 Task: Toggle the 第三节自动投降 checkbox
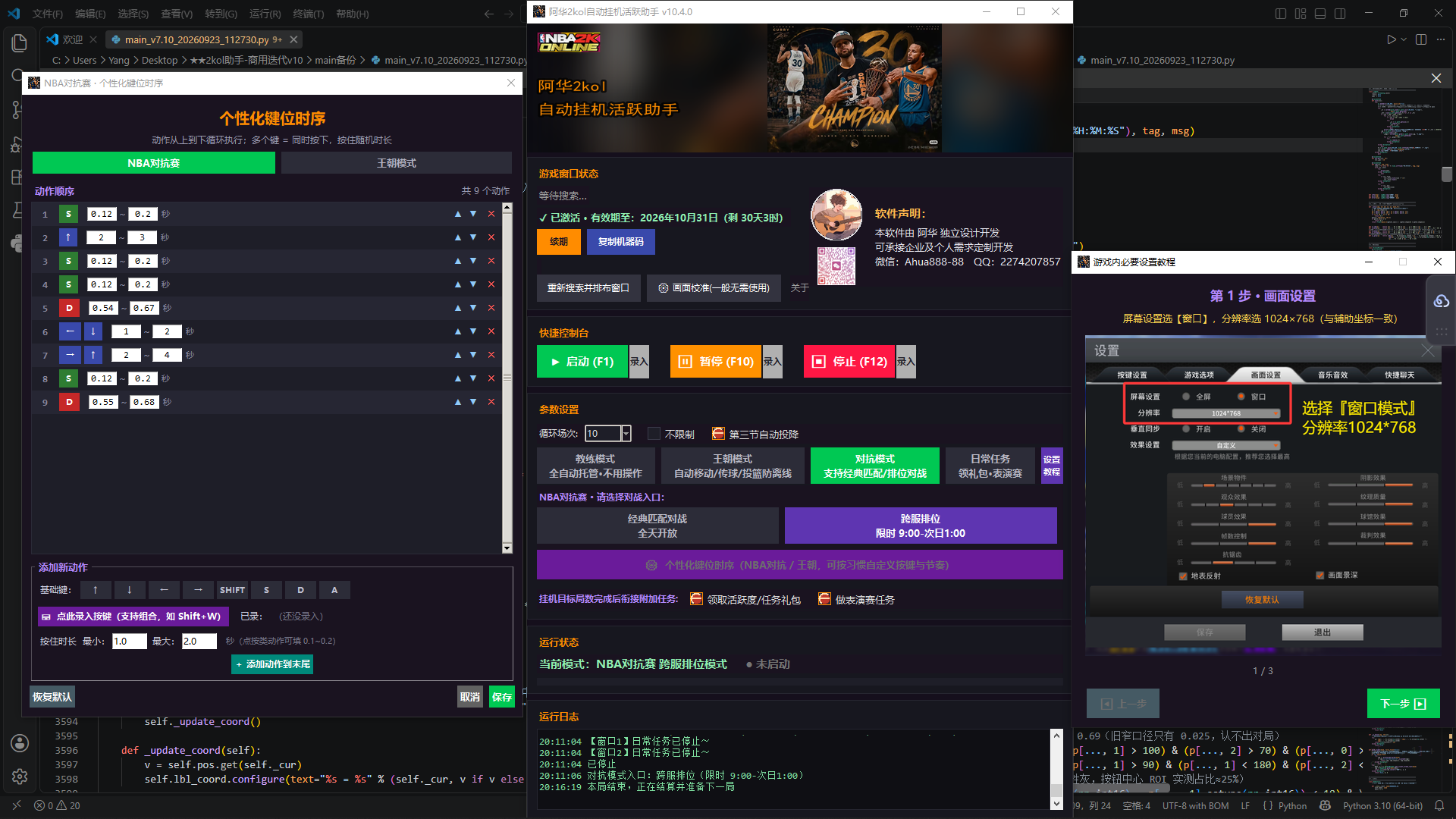coord(718,434)
